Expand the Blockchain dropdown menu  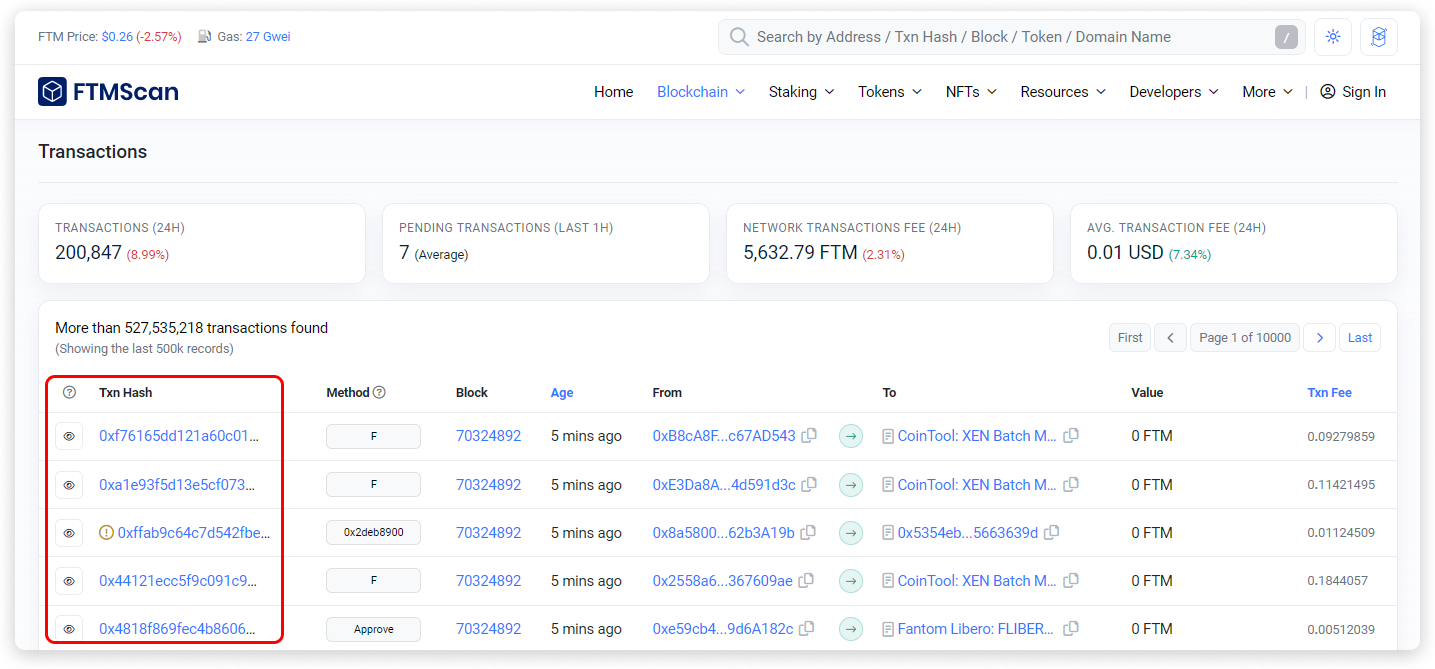pos(700,92)
